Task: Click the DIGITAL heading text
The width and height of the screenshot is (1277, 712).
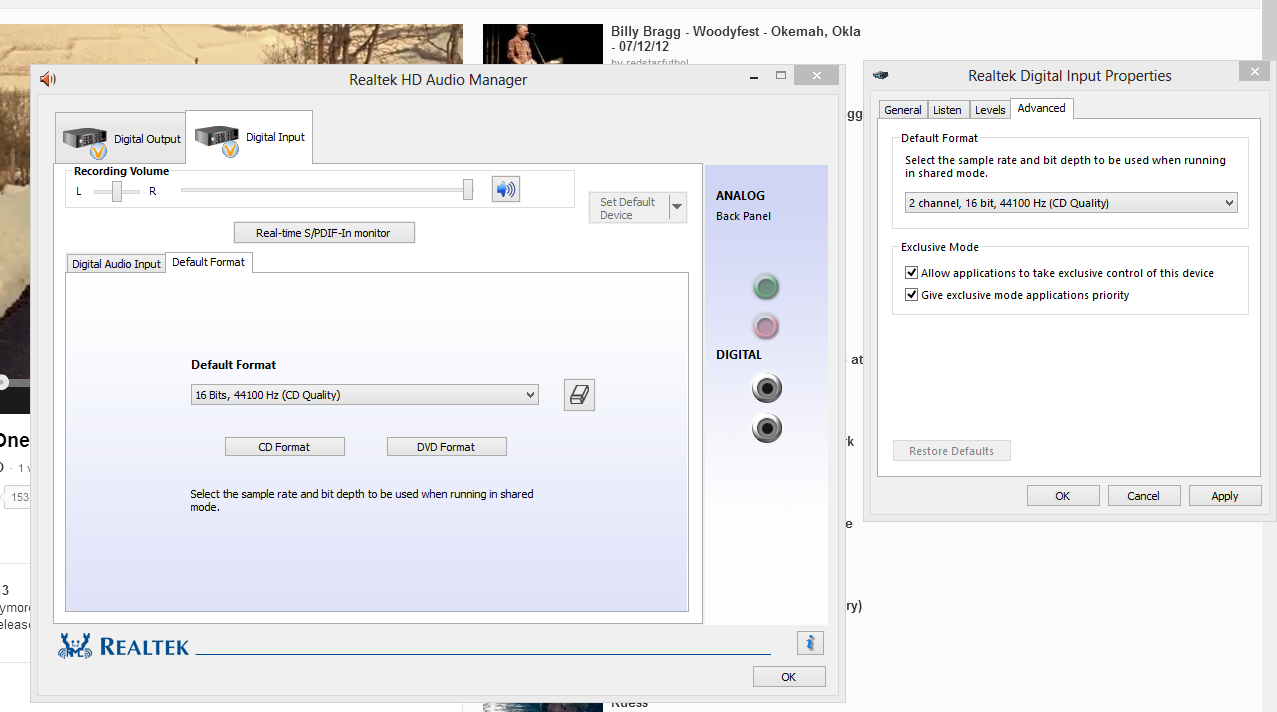Action: [739, 355]
